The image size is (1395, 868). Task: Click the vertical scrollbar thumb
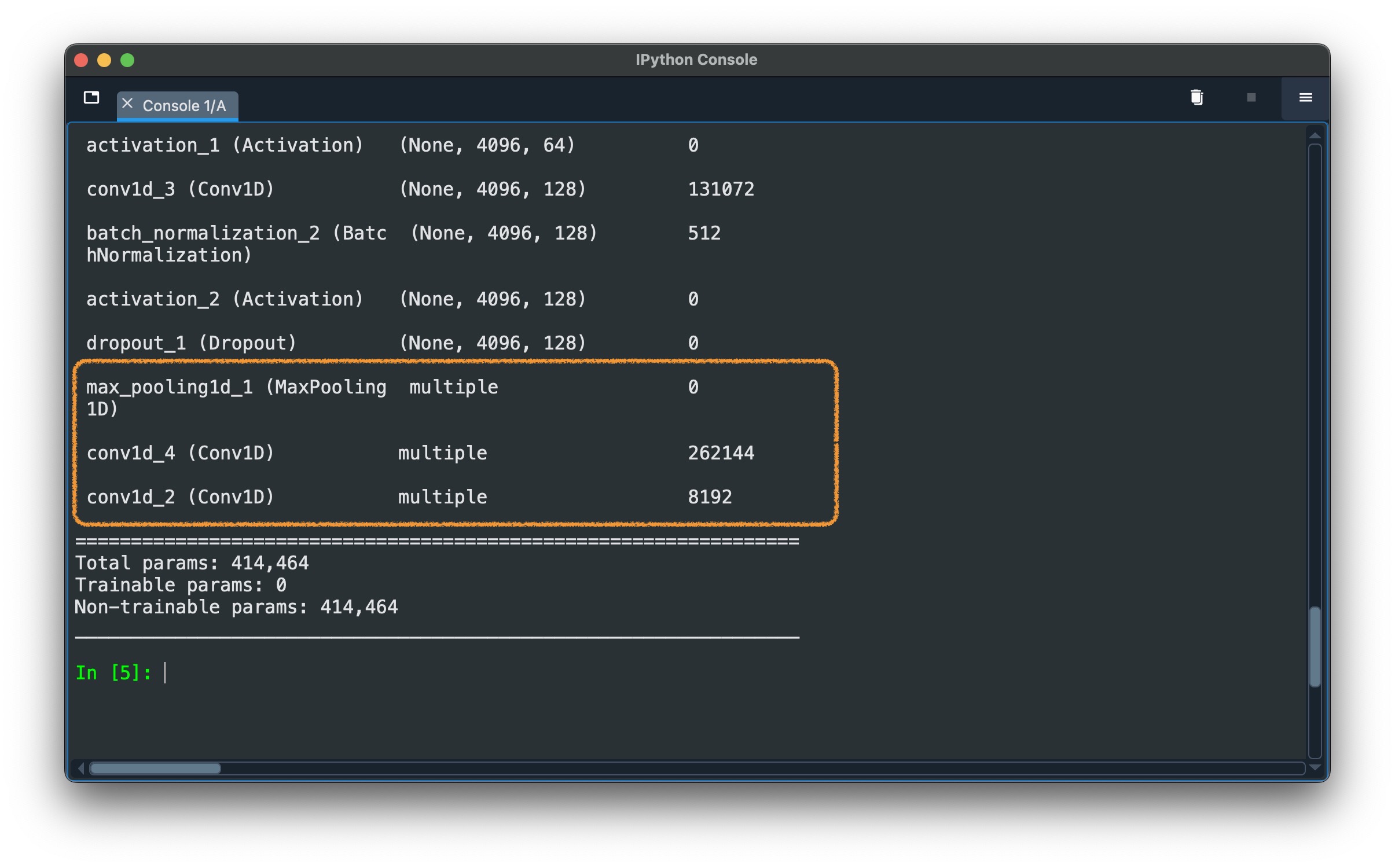tap(1315, 646)
